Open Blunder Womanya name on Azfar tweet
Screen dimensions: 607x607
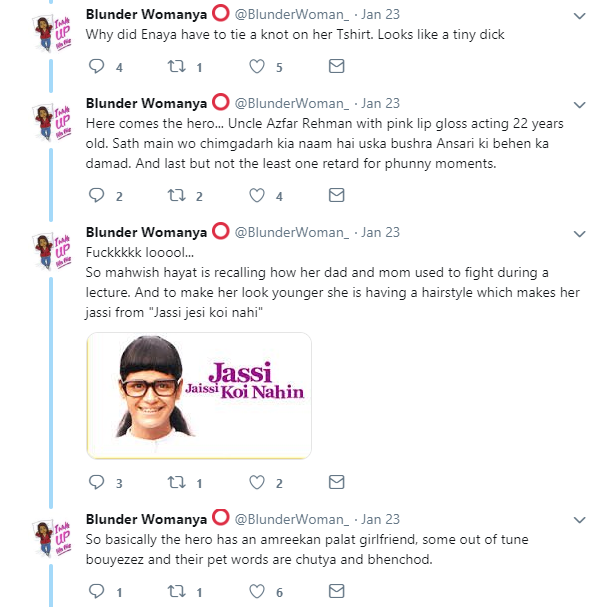point(146,103)
